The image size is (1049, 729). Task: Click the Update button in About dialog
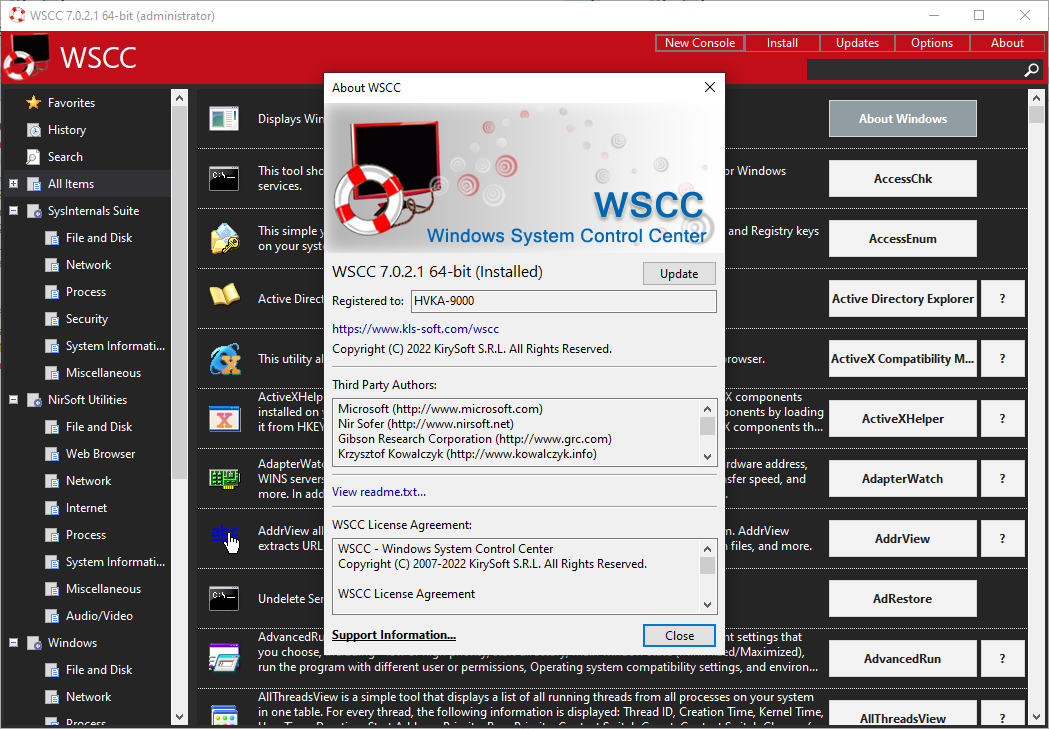tap(679, 274)
